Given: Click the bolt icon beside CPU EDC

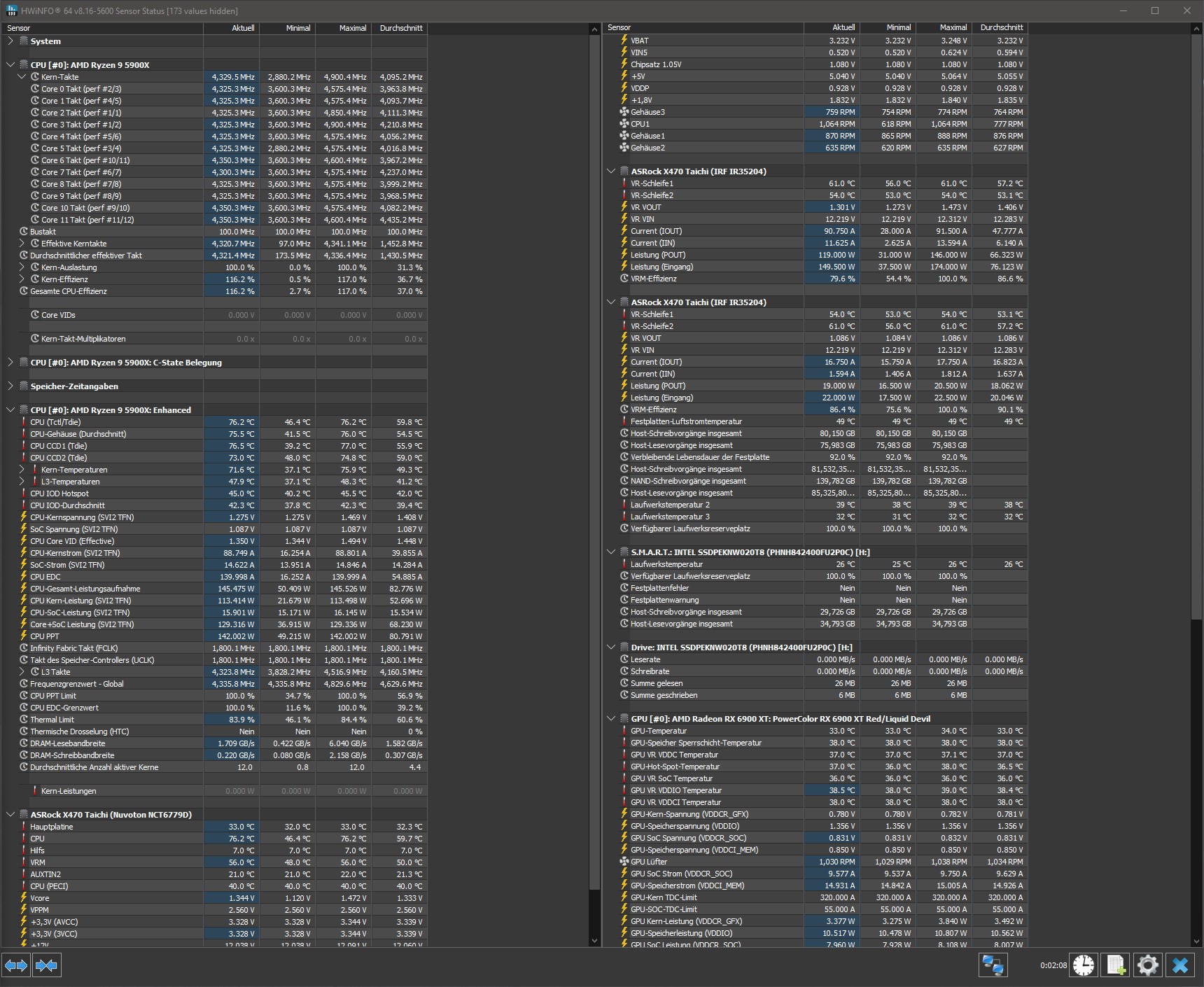Looking at the screenshot, I should (24, 577).
